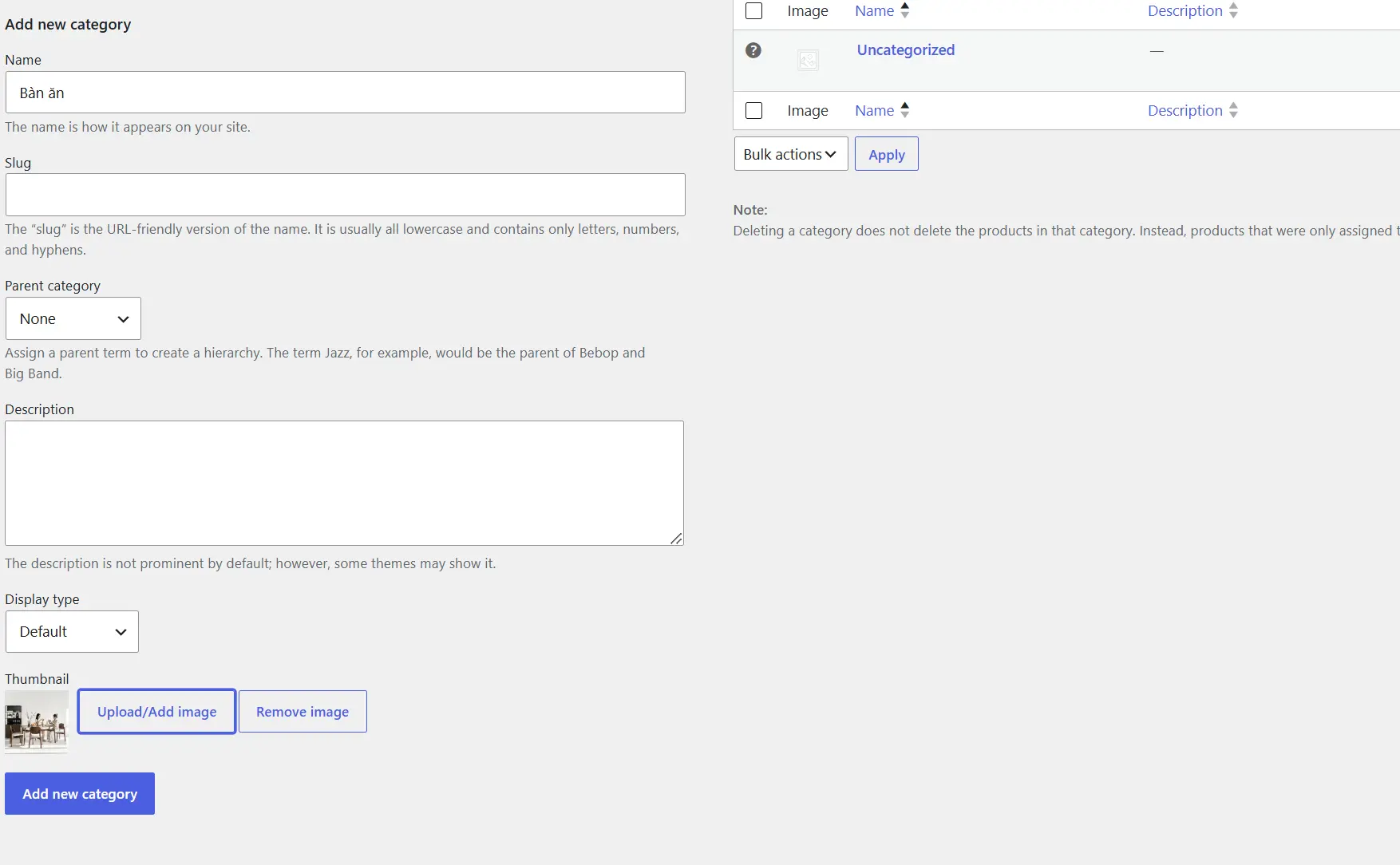Tick the select-all checkbox in table header
Screen dimensions: 1400x865
(x=753, y=10)
